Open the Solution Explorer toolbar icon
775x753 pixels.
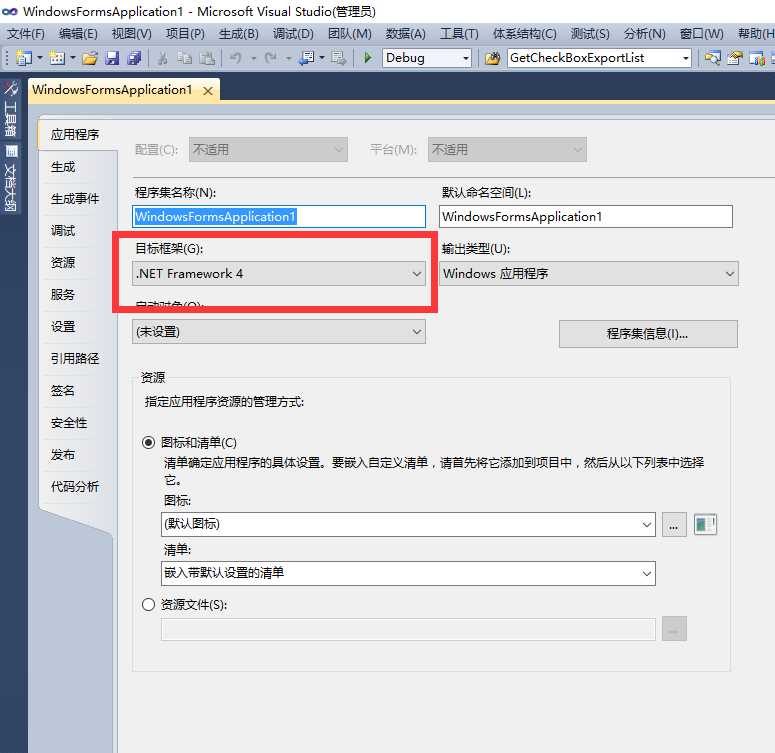point(712,58)
